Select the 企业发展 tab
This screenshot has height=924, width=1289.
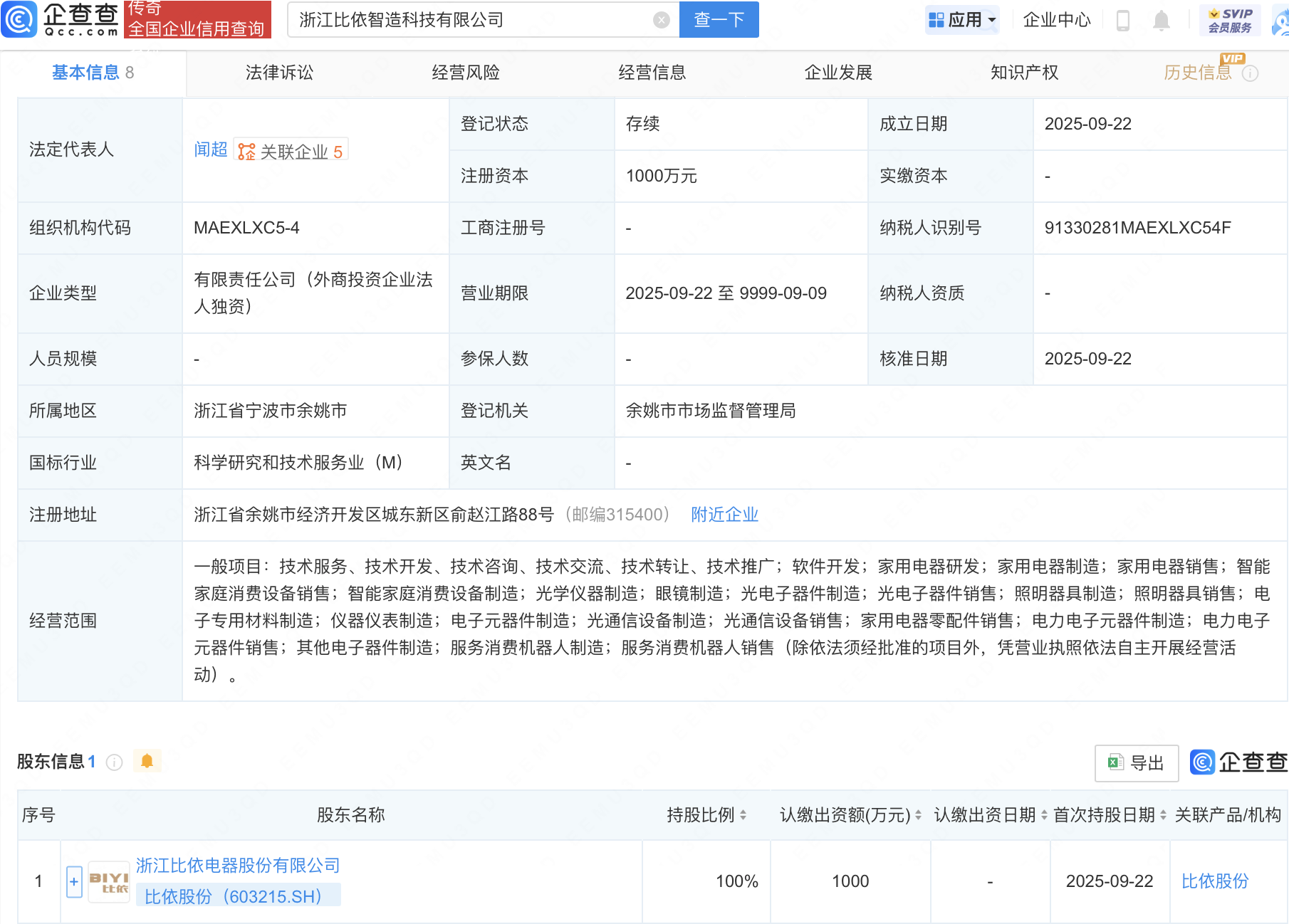coord(838,73)
